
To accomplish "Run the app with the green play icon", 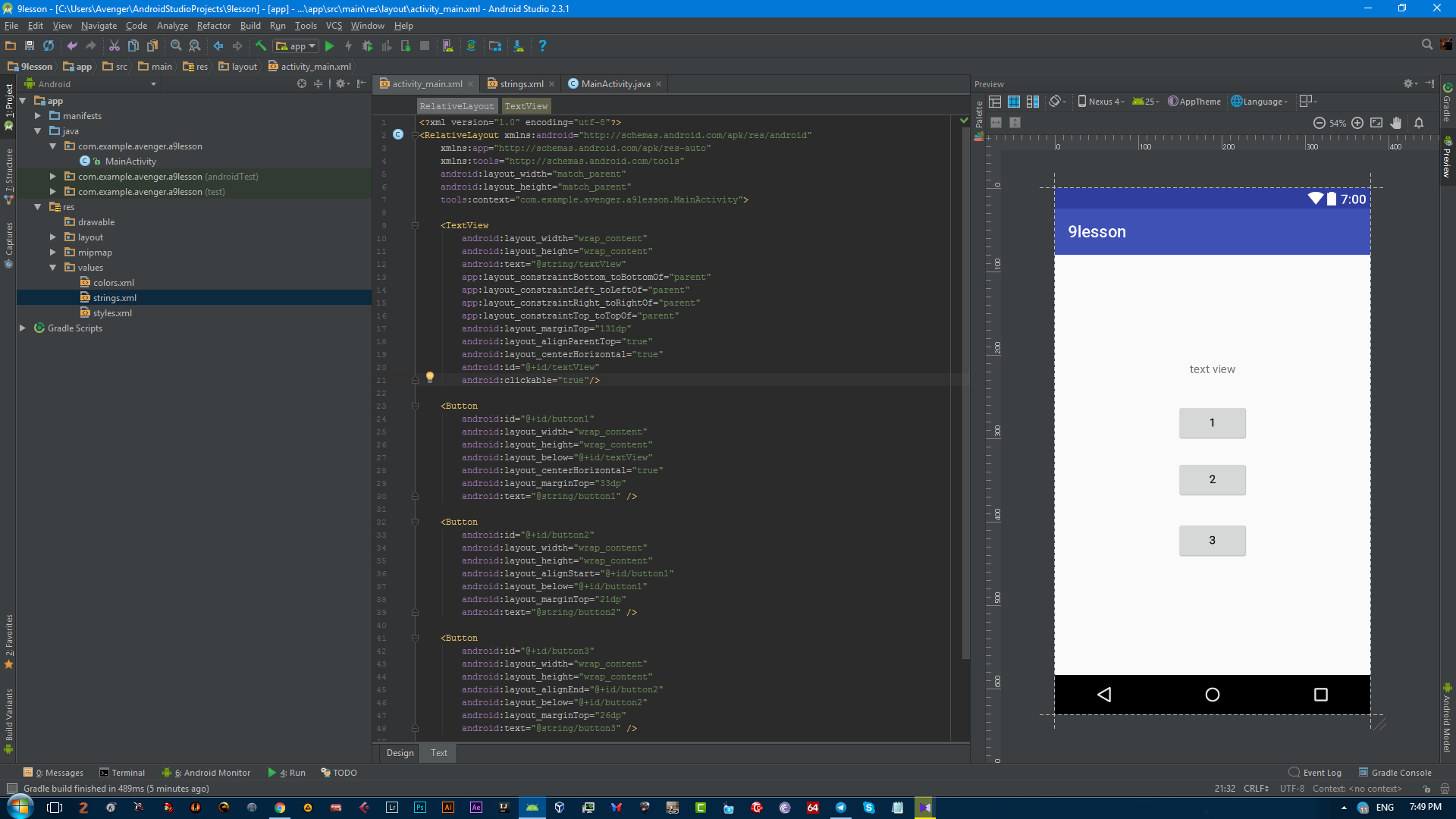I will click(329, 46).
